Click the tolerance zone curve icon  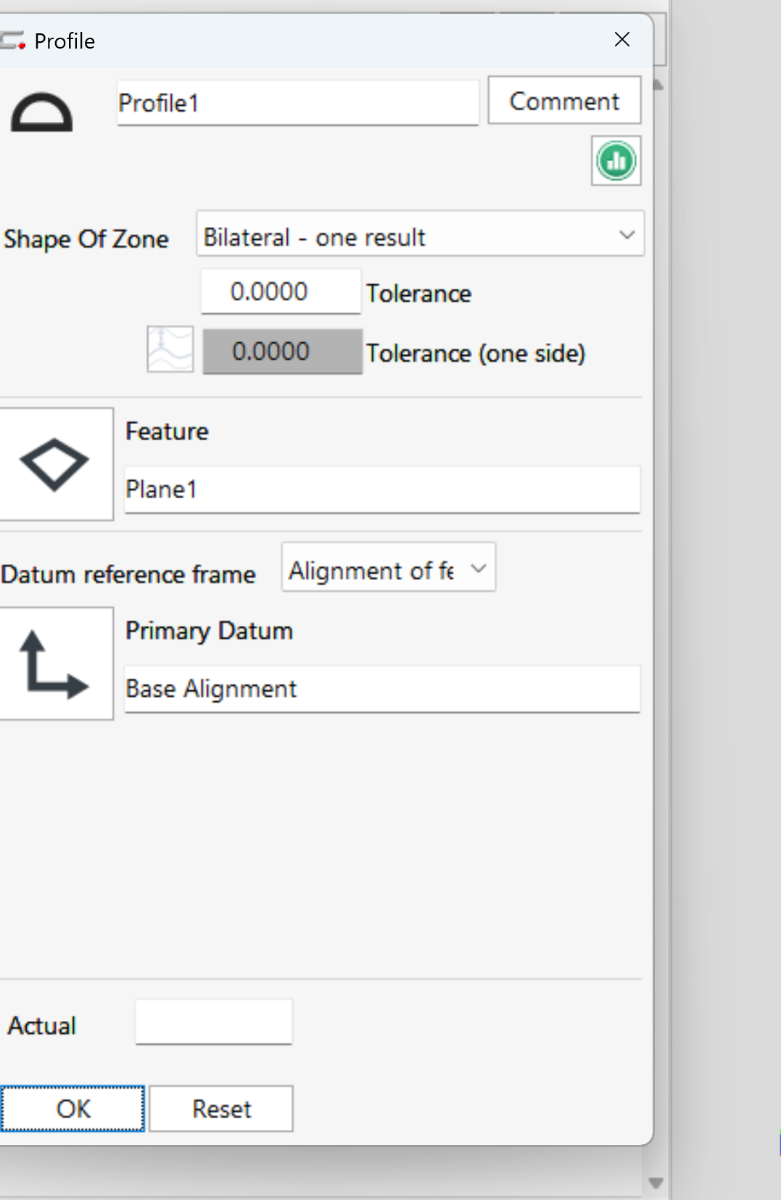170,350
